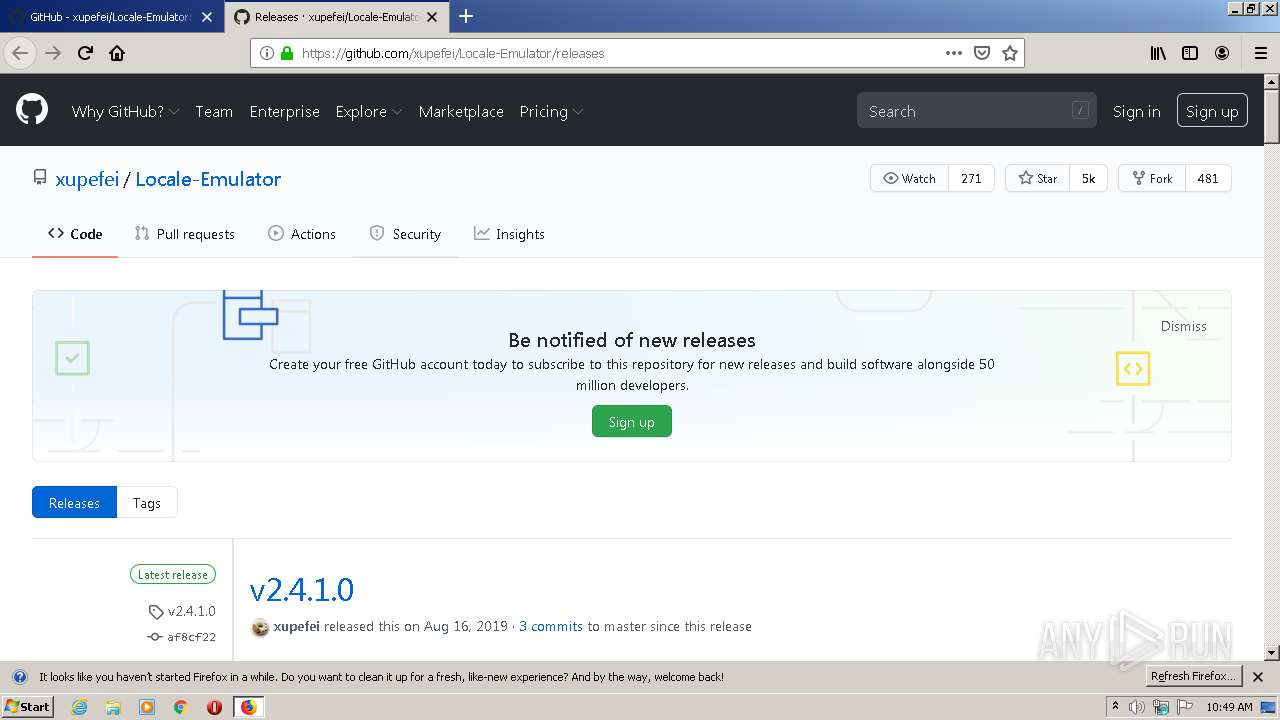Click the Firefox taskbar button
Screen dimensions: 1280x720
248,707
